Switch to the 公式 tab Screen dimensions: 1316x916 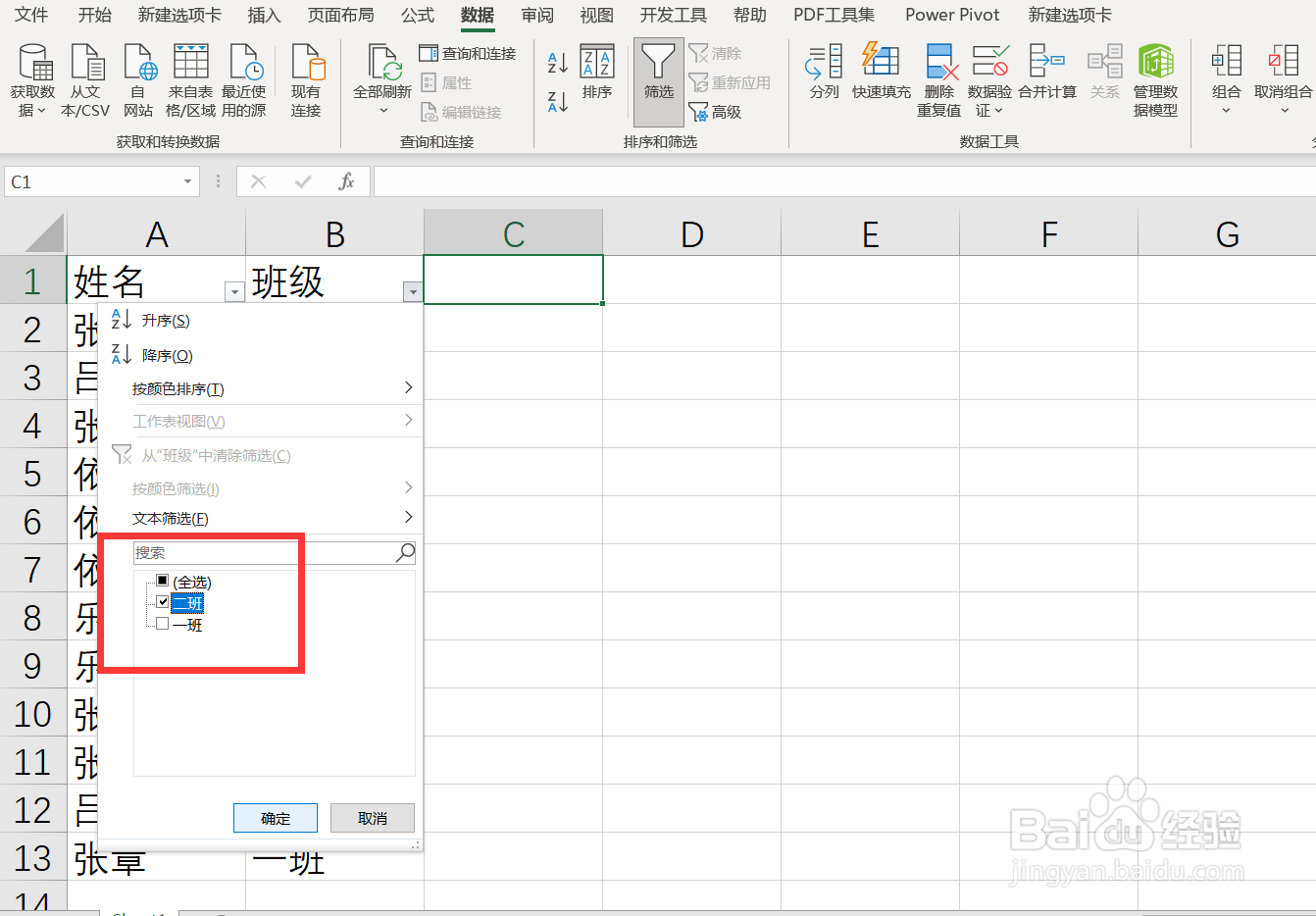[x=418, y=15]
